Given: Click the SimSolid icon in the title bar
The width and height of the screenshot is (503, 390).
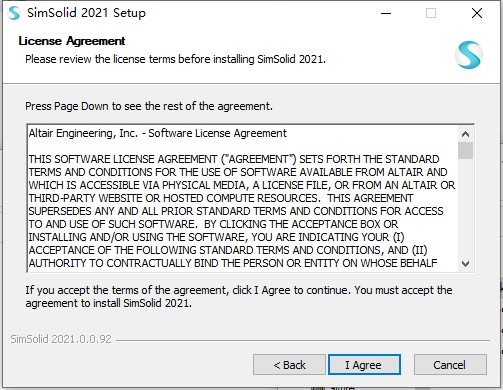Looking at the screenshot, I should coord(14,13).
